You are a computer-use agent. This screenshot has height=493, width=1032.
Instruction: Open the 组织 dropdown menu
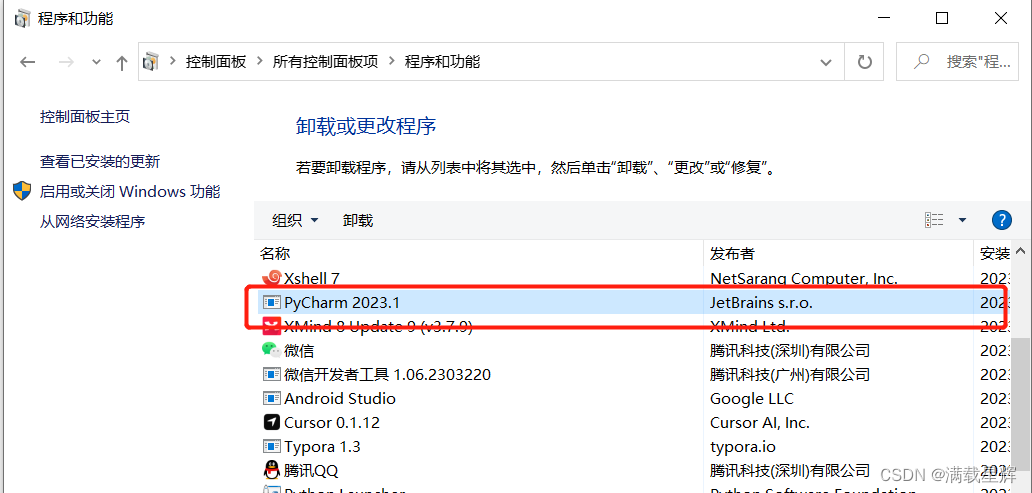click(295, 221)
